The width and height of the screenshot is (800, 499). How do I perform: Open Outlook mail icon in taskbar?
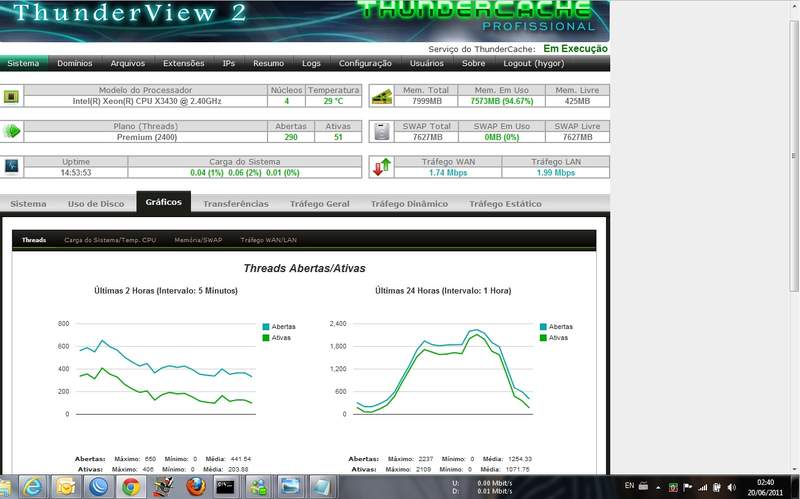point(66,487)
